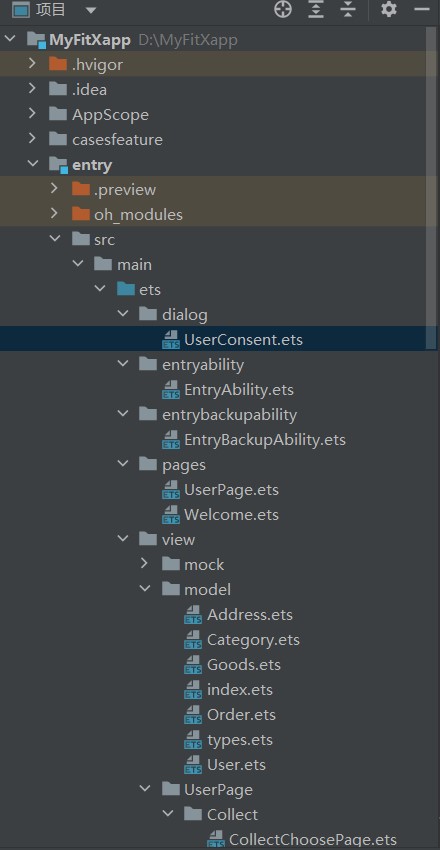Click the collapse all toolbar icon
440x850 pixels.
click(348, 10)
